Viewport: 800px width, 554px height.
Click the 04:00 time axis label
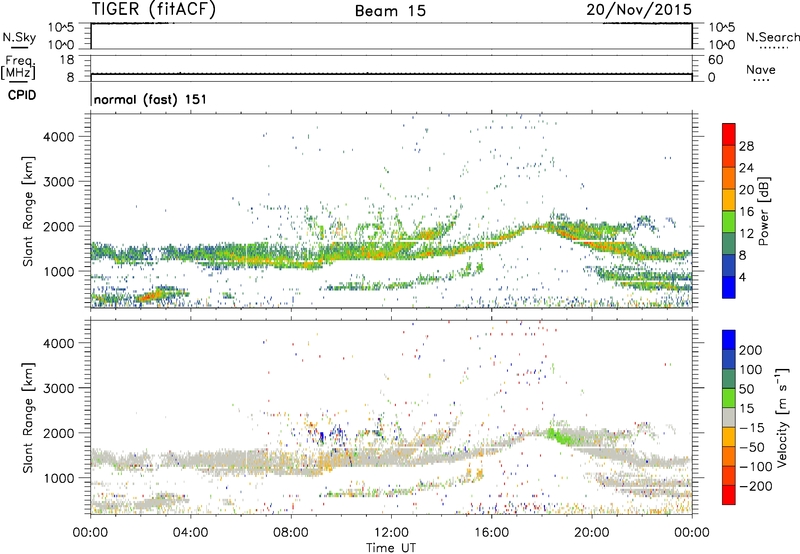[190, 533]
